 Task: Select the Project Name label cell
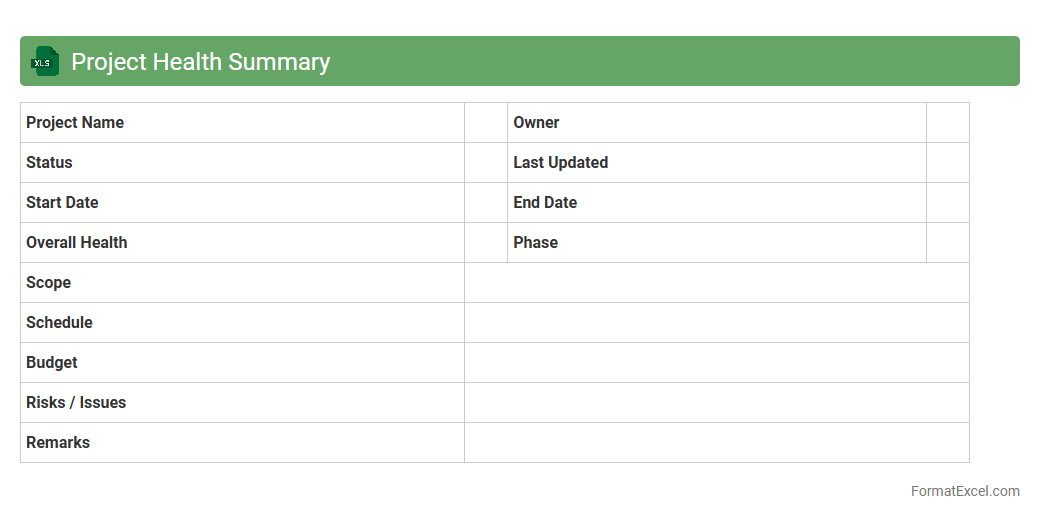point(242,123)
